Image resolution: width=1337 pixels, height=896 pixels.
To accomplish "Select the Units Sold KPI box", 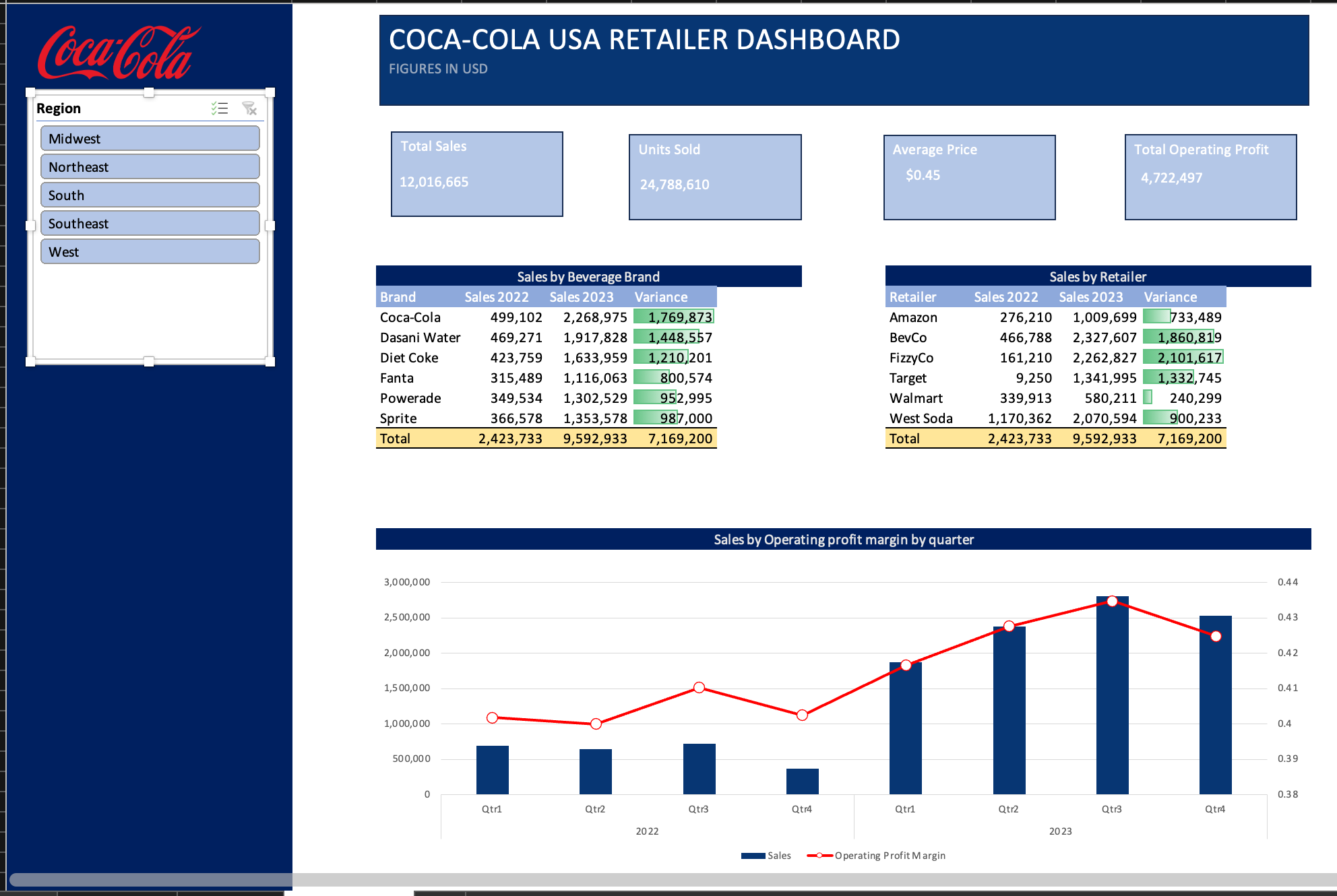I will [x=714, y=177].
